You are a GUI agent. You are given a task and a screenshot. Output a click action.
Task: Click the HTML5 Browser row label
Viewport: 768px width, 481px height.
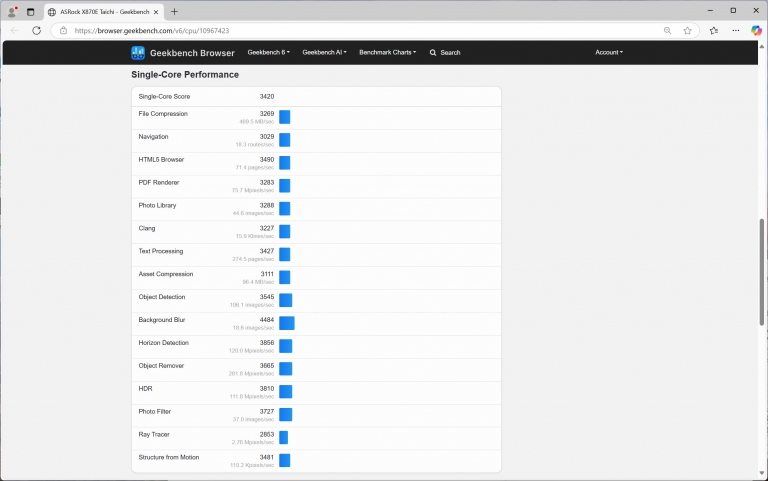[x=161, y=160]
